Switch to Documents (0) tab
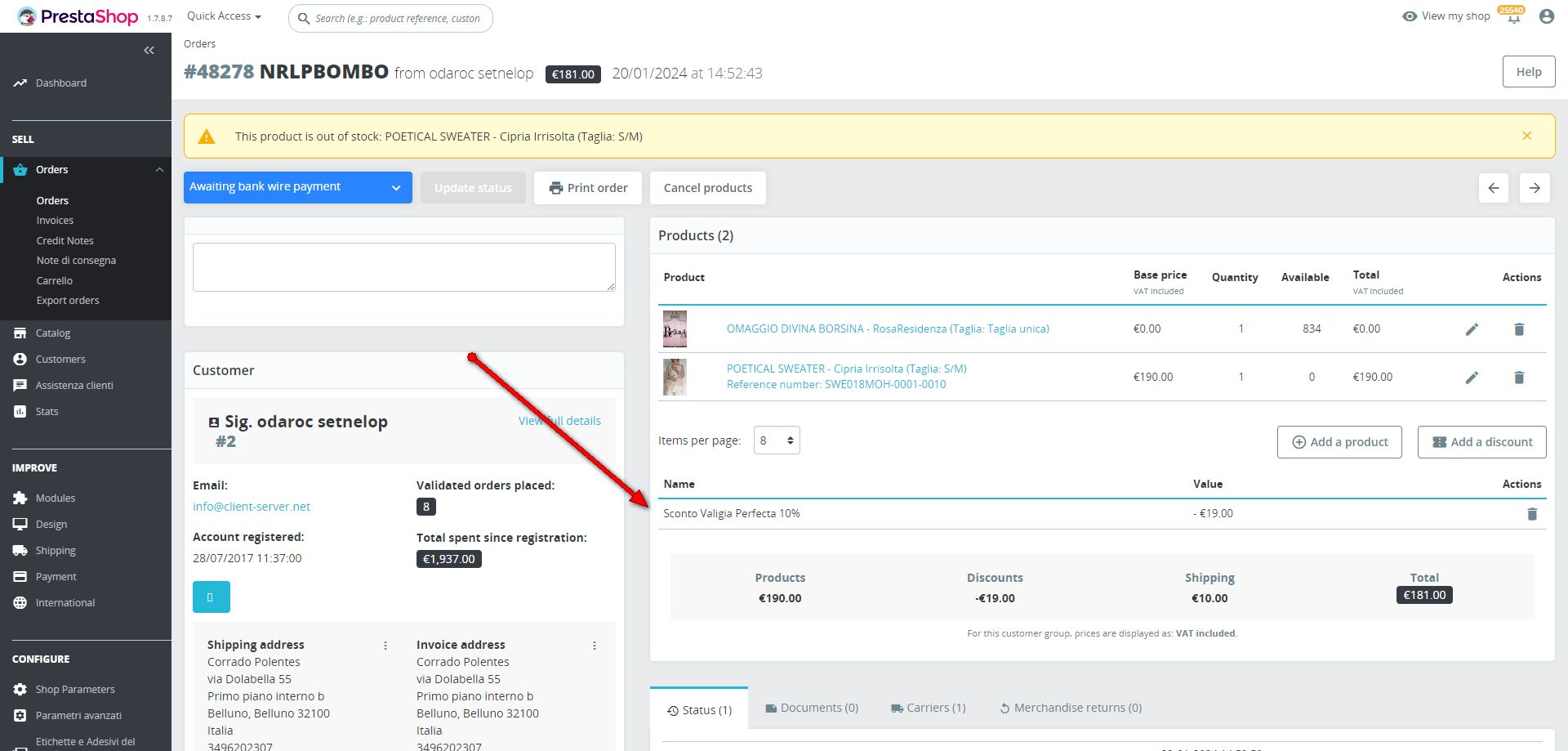Screen dimensions: 1568x751 tap(812, 708)
